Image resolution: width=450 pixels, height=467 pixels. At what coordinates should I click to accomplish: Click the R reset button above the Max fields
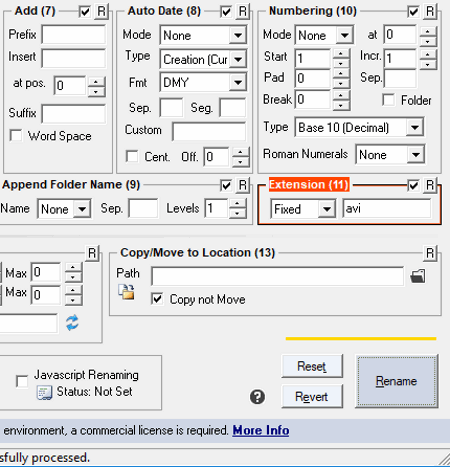coord(92,254)
